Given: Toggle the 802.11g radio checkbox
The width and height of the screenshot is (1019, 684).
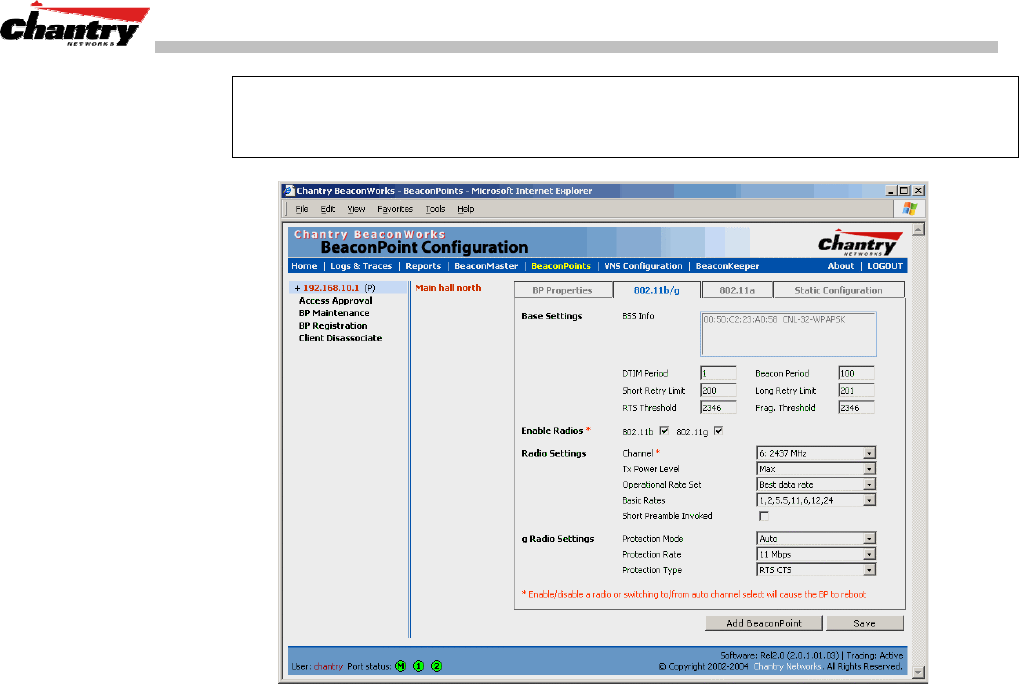Looking at the screenshot, I should coord(718,431).
